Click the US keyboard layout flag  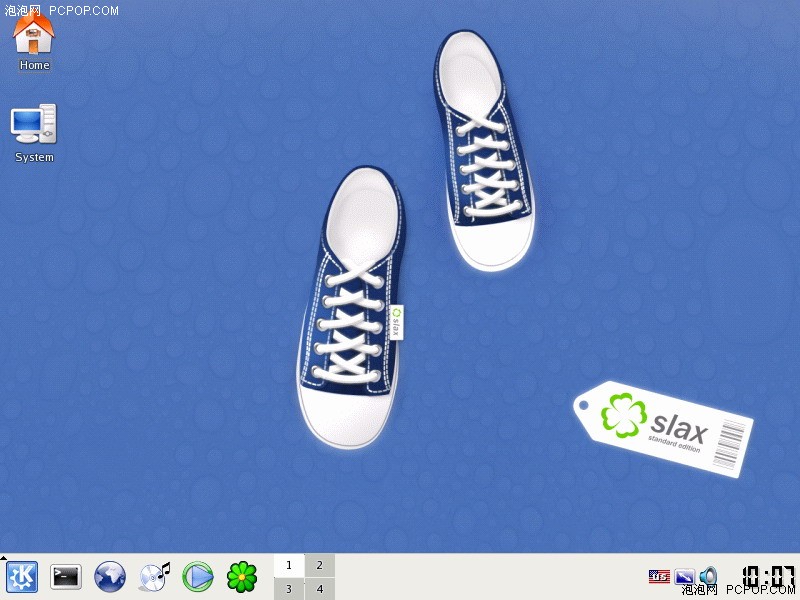[x=659, y=577]
